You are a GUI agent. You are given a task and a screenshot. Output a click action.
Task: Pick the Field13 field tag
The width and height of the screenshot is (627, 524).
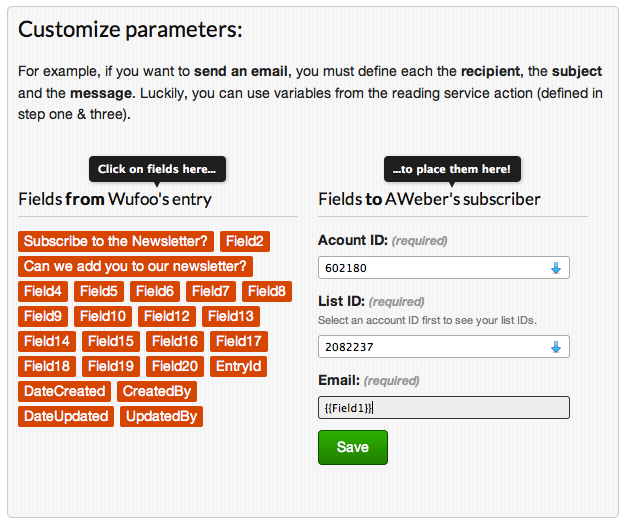pos(231,316)
